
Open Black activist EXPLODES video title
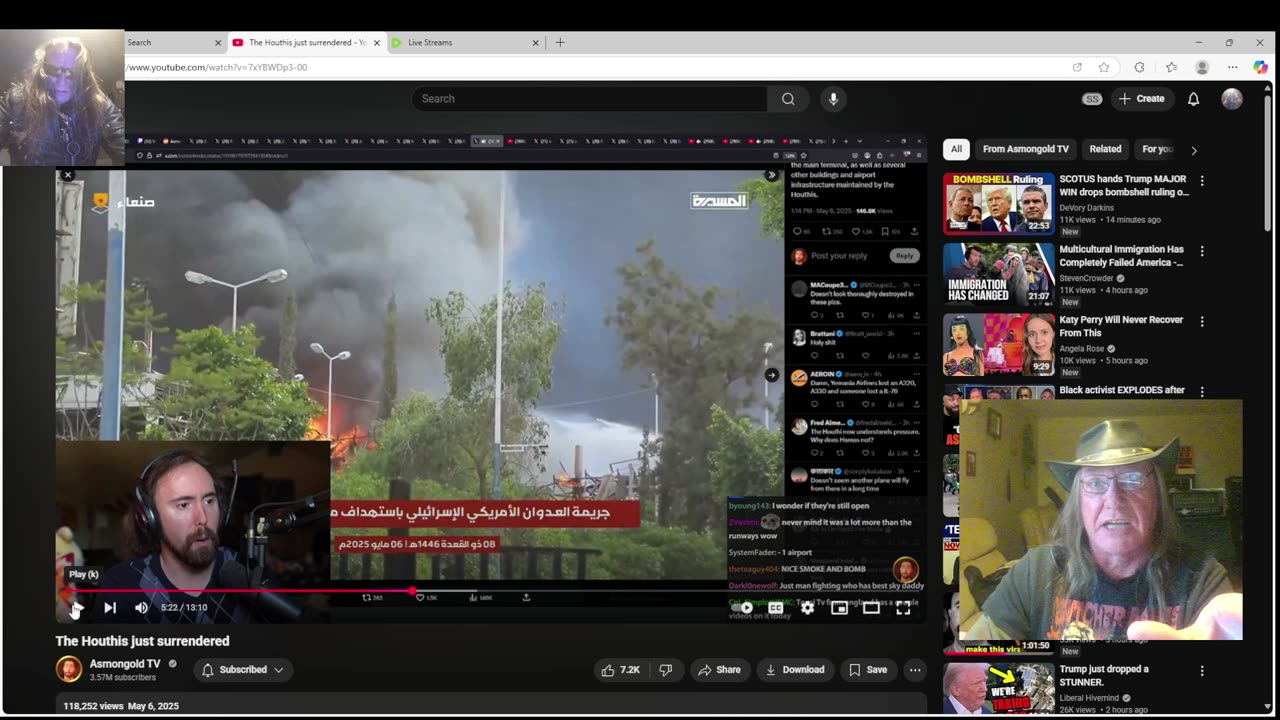pyautogui.click(x=1122, y=390)
